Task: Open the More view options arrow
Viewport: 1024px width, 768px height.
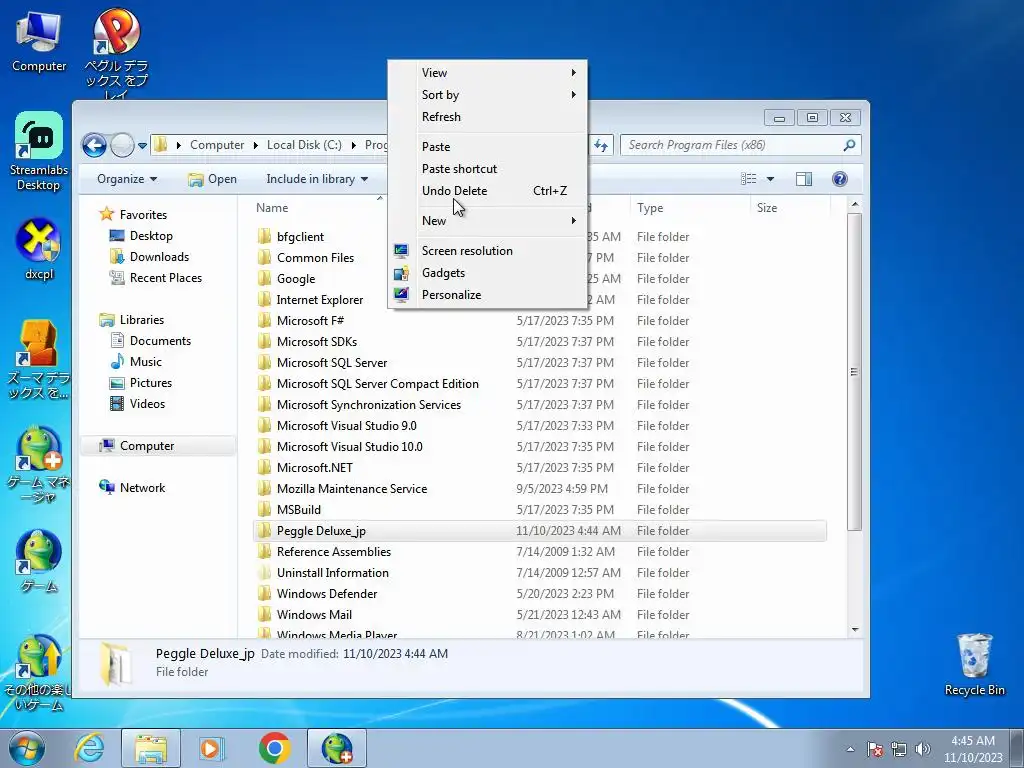Action: coord(771,179)
